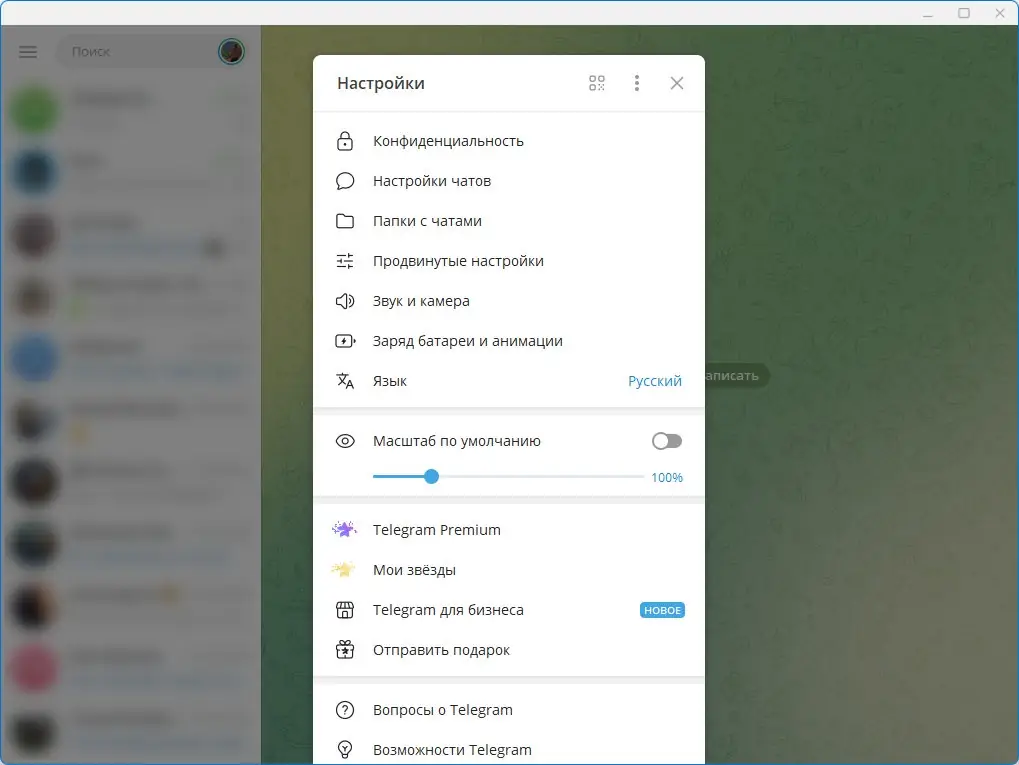The height and width of the screenshot is (765, 1019).
Task: Open the hamburger menu in the sidebar
Action: [27, 51]
